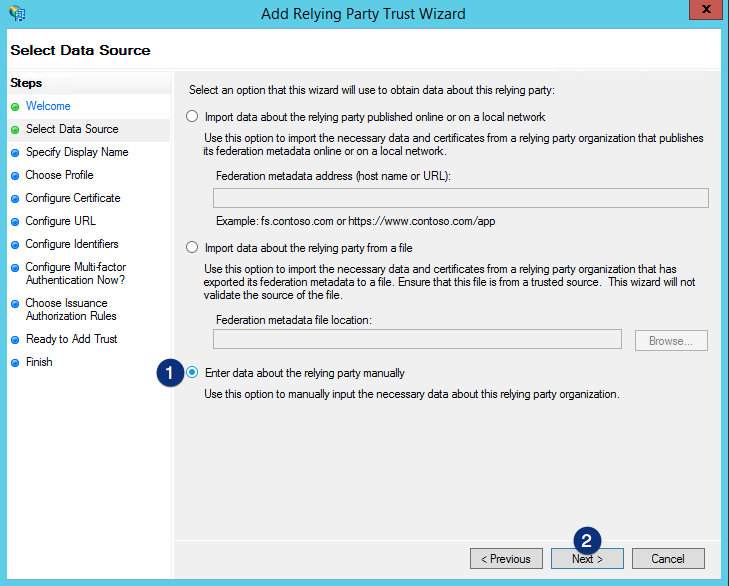Image resolution: width=729 pixels, height=586 pixels.
Task: Click green bullet next to Select Data Source
Action: point(15,130)
